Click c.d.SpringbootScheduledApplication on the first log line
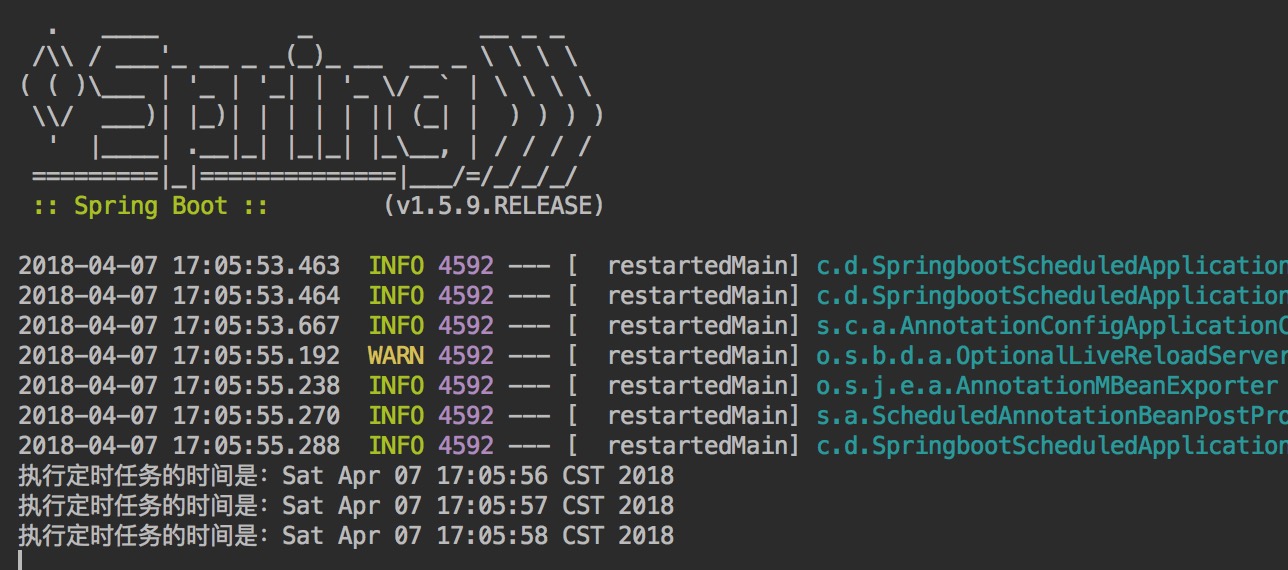Image resolution: width=1288 pixels, height=570 pixels. tap(1052, 266)
